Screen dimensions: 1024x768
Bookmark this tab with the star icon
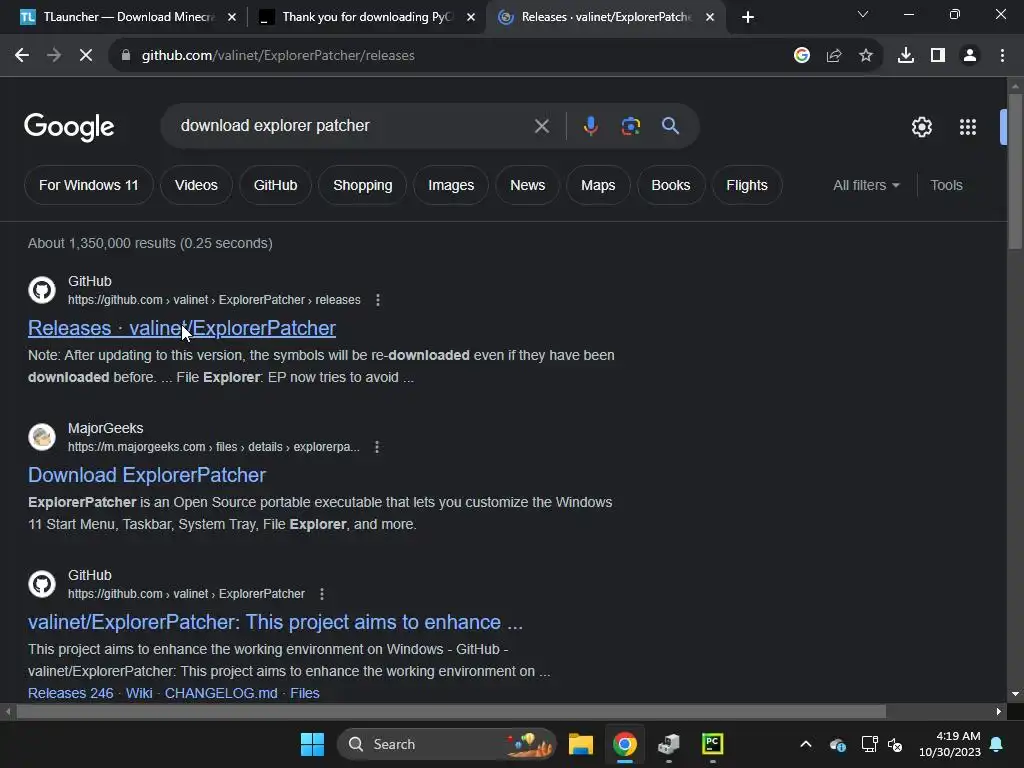click(866, 56)
